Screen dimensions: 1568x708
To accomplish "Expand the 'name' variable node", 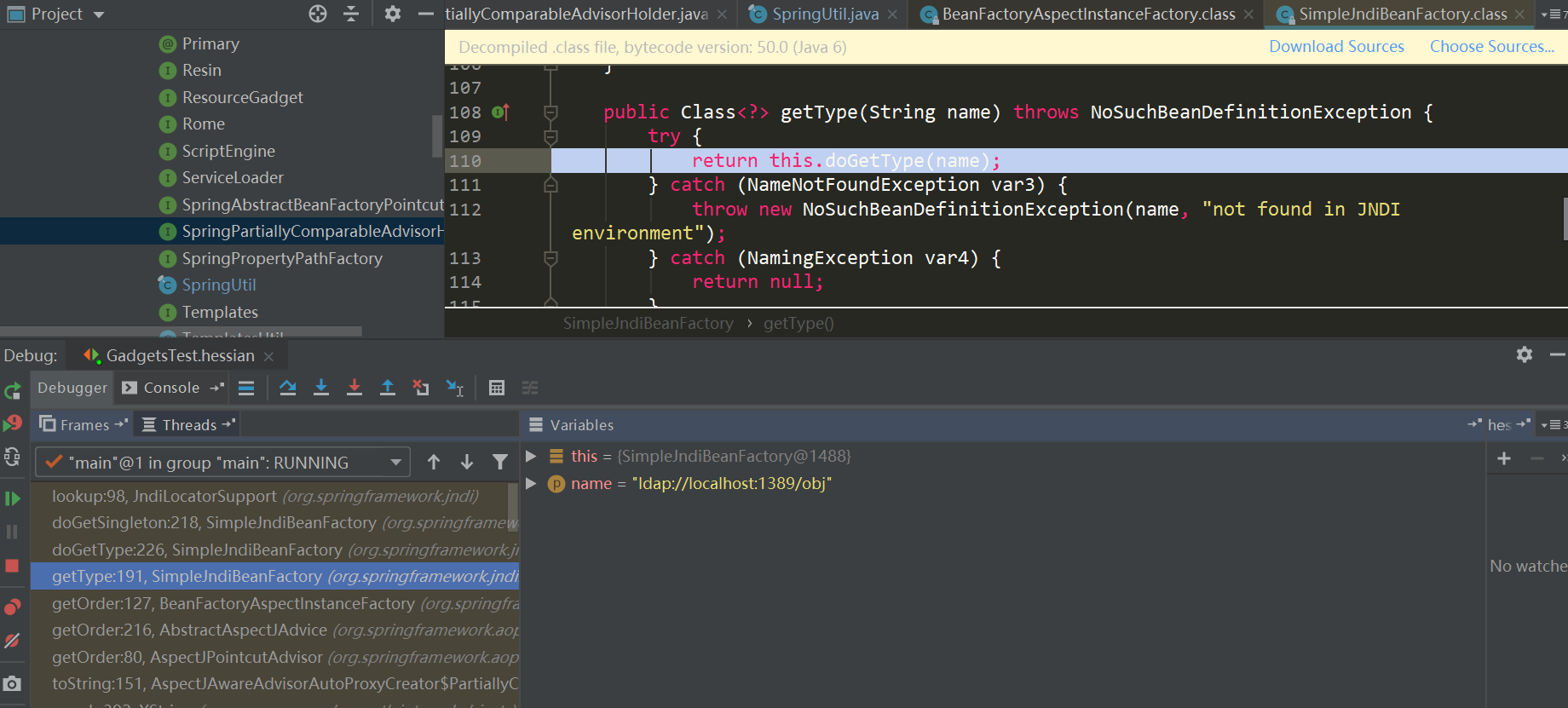I will tap(531, 484).
